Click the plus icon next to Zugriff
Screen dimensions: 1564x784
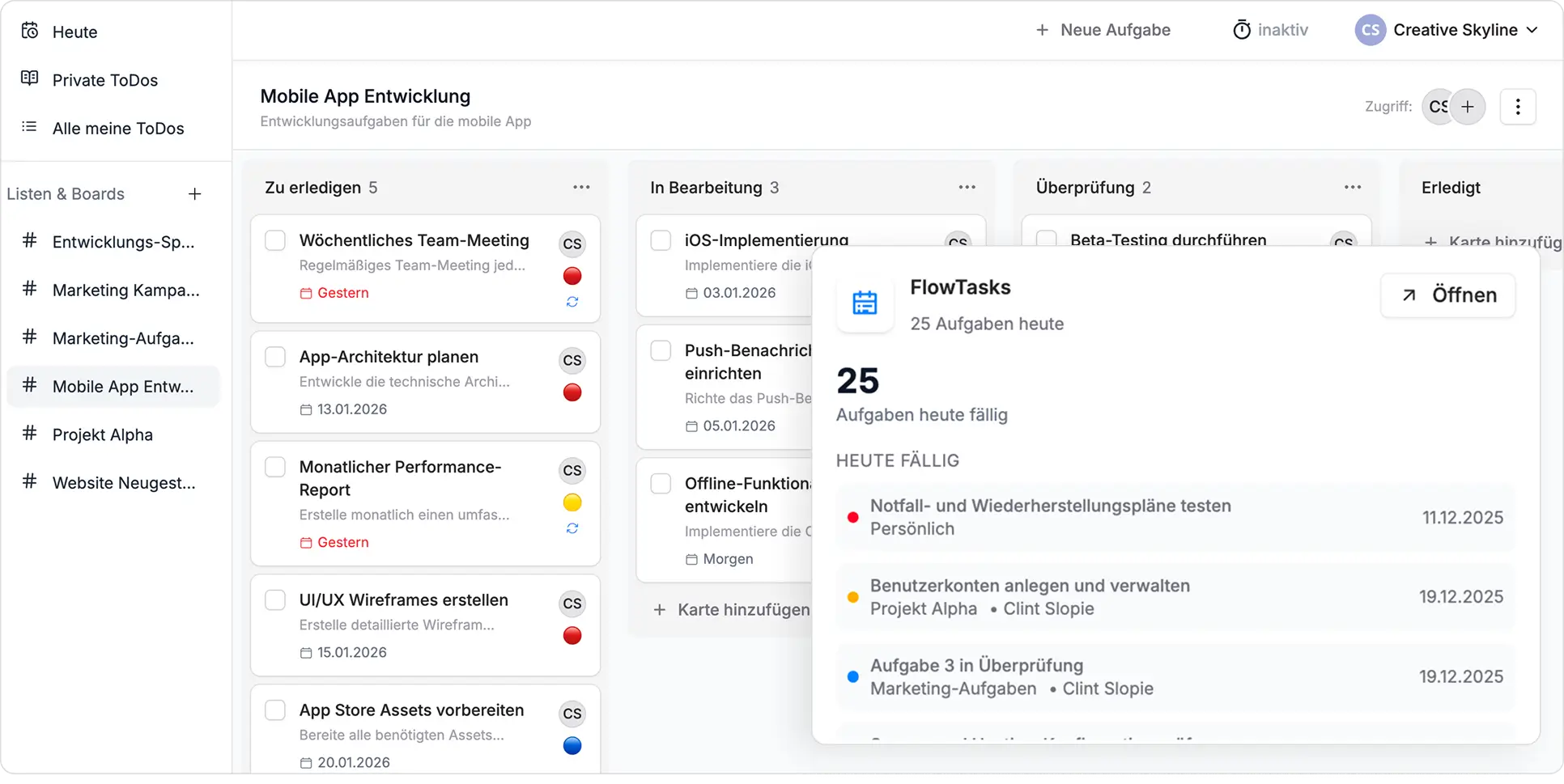[1468, 106]
